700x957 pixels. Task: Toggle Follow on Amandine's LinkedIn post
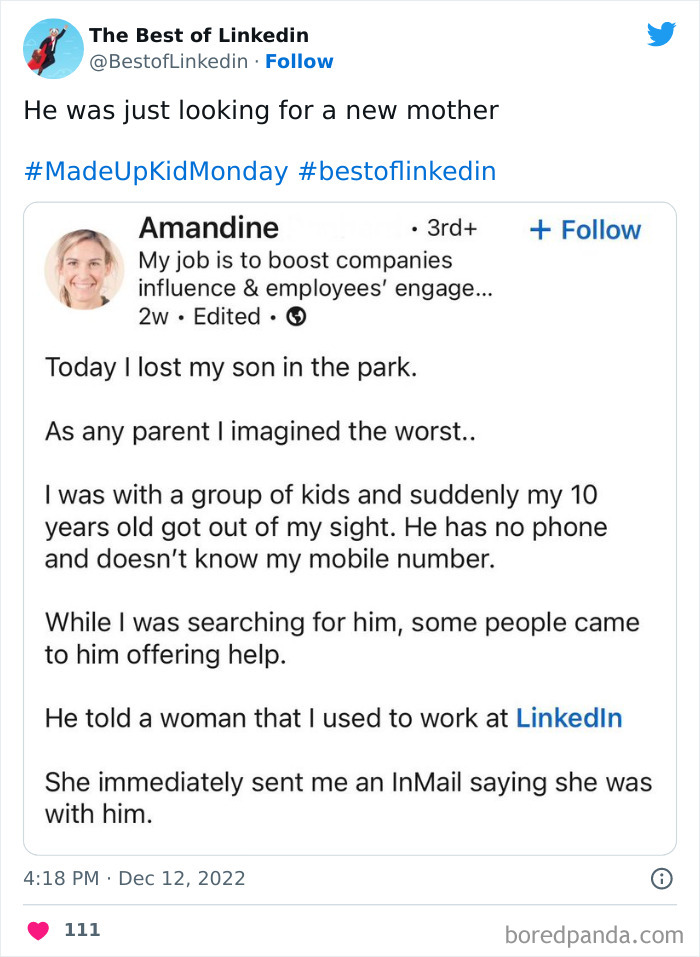coord(585,230)
